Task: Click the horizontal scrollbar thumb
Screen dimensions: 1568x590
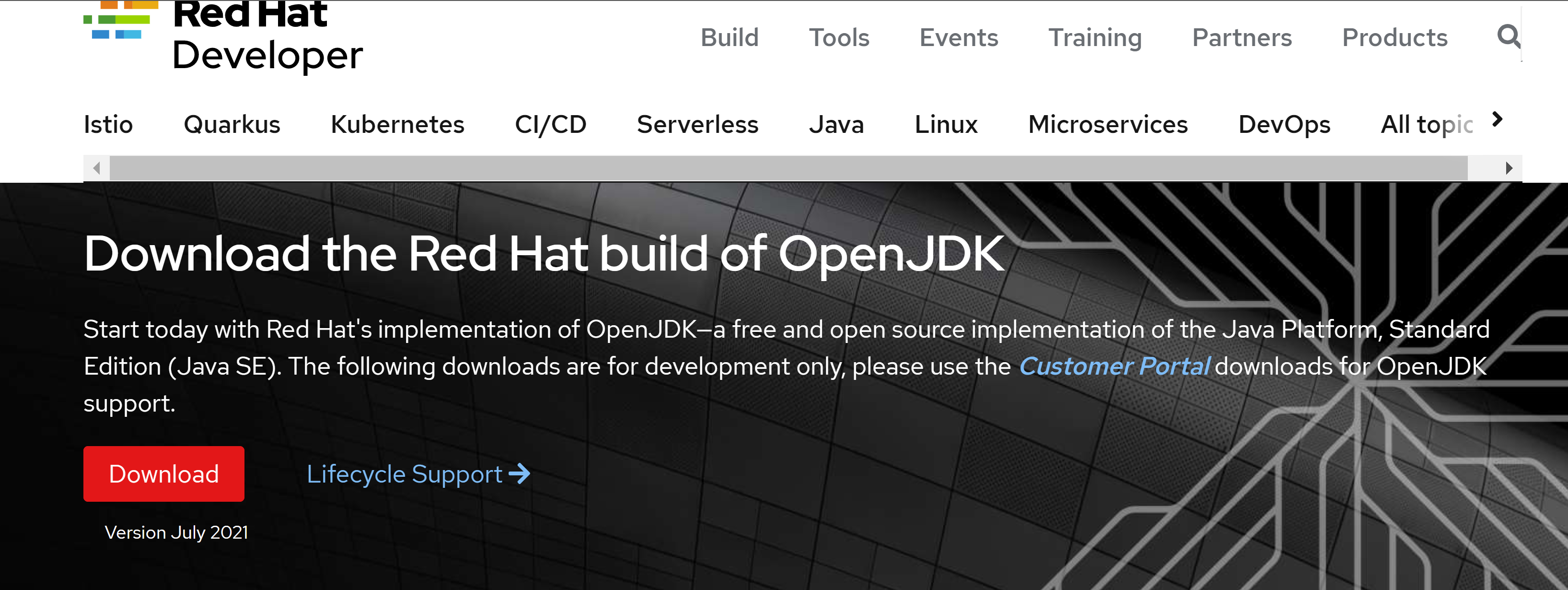Action: 788,168
